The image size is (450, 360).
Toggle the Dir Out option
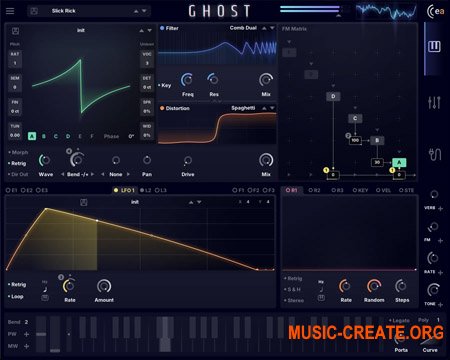[18, 174]
